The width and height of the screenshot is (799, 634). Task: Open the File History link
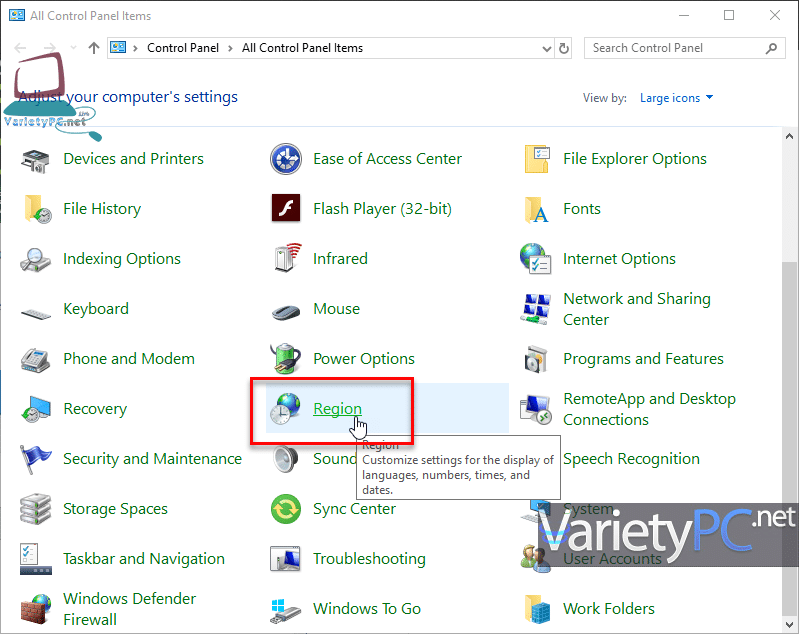pyautogui.click(x=101, y=209)
